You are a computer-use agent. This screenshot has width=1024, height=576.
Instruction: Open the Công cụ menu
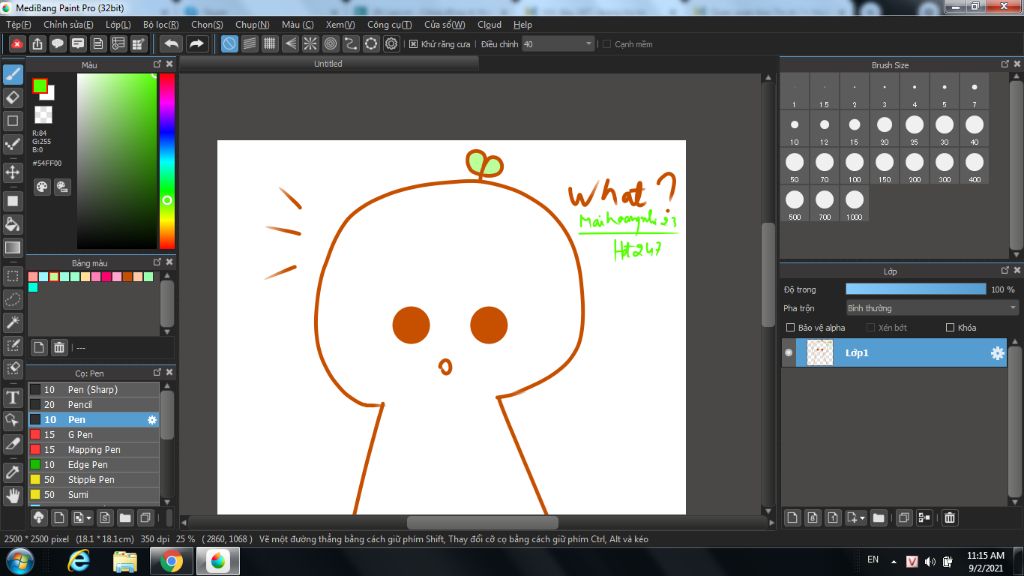[x=389, y=25]
